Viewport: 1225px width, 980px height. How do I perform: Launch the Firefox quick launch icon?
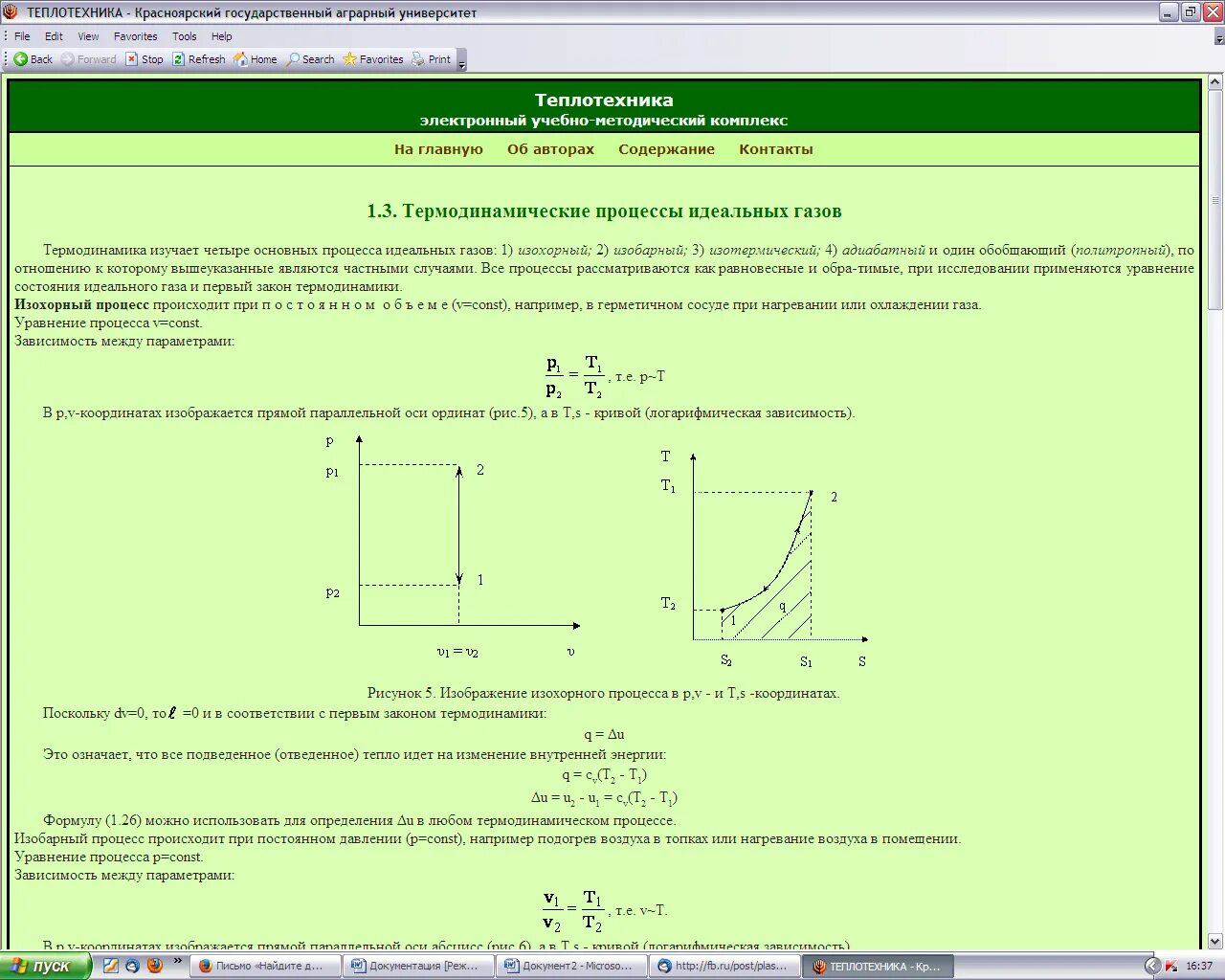coord(154,966)
